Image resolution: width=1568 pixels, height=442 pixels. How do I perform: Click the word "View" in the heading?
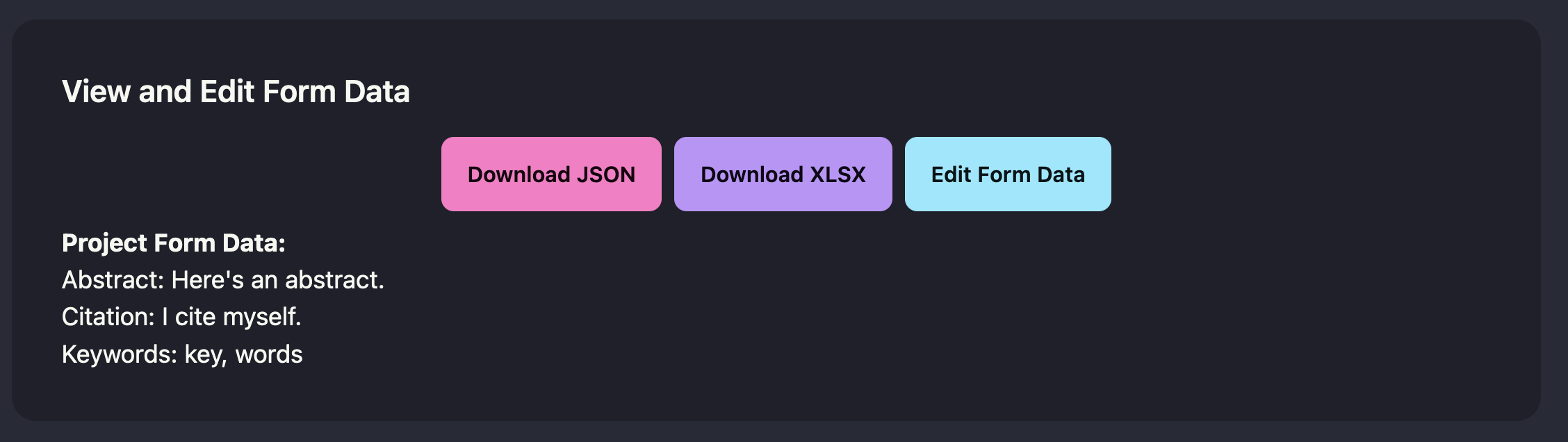tap(96, 92)
